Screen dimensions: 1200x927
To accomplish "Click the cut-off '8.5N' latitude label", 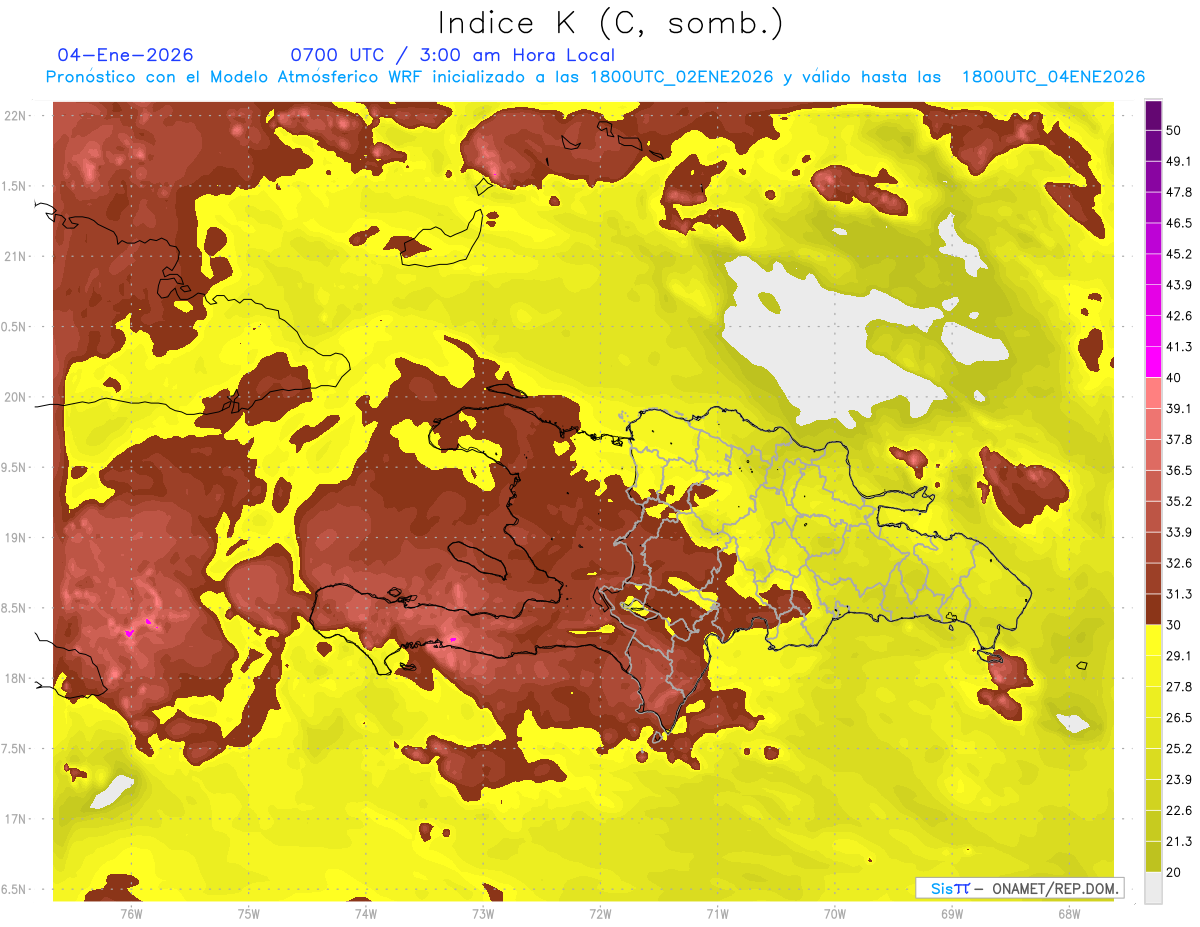I will tap(16, 609).
